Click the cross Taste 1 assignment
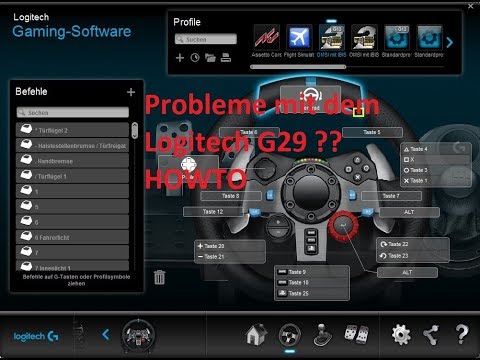This screenshot has width=480, height=360. (436, 181)
